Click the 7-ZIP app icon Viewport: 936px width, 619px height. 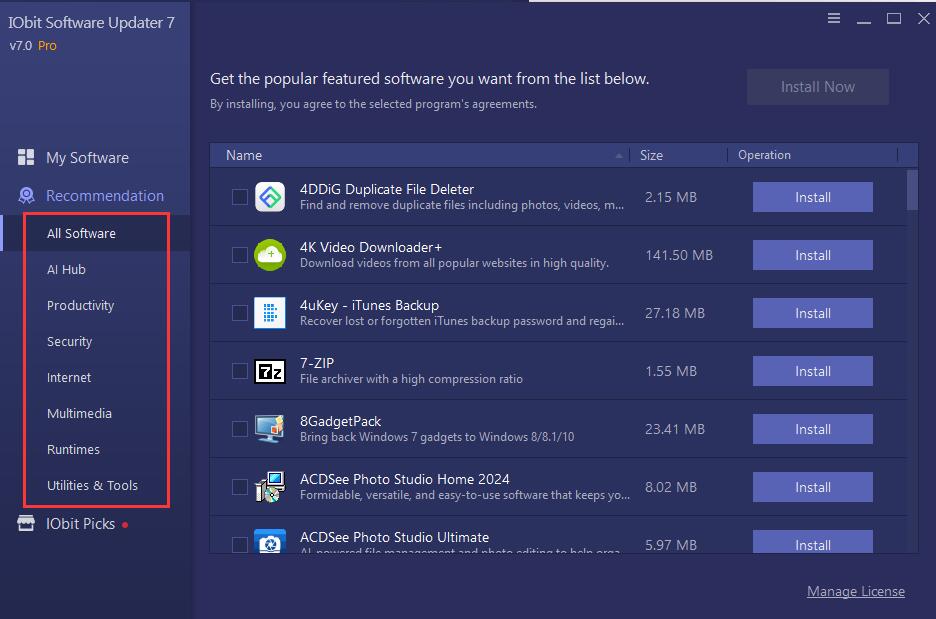coord(270,371)
